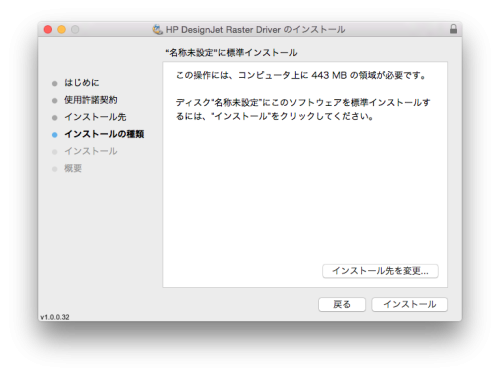Click the bullet beside 使用許諾契約
This screenshot has height=376, width=500.
(x=55, y=101)
